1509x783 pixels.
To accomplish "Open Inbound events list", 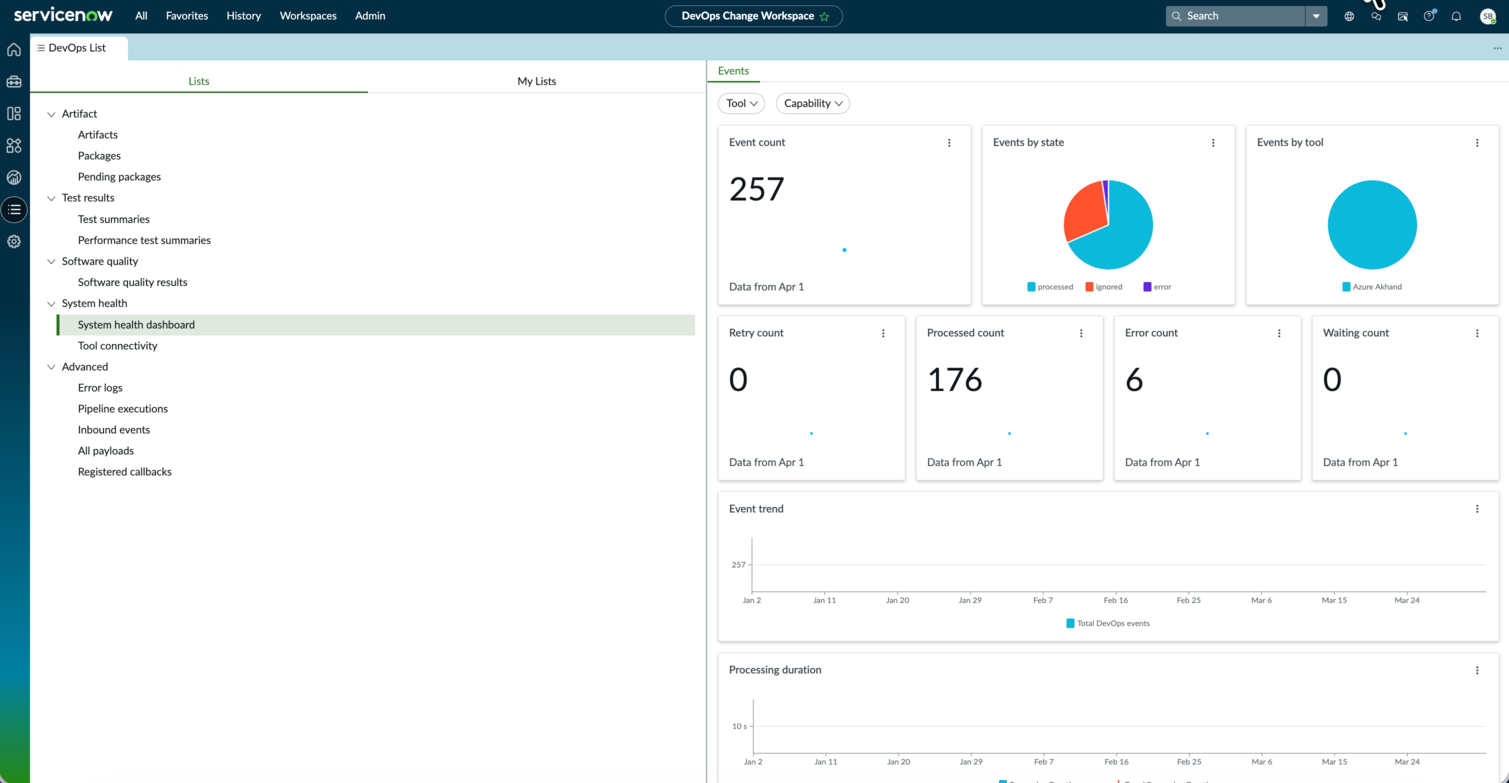I will pyautogui.click(x=114, y=430).
